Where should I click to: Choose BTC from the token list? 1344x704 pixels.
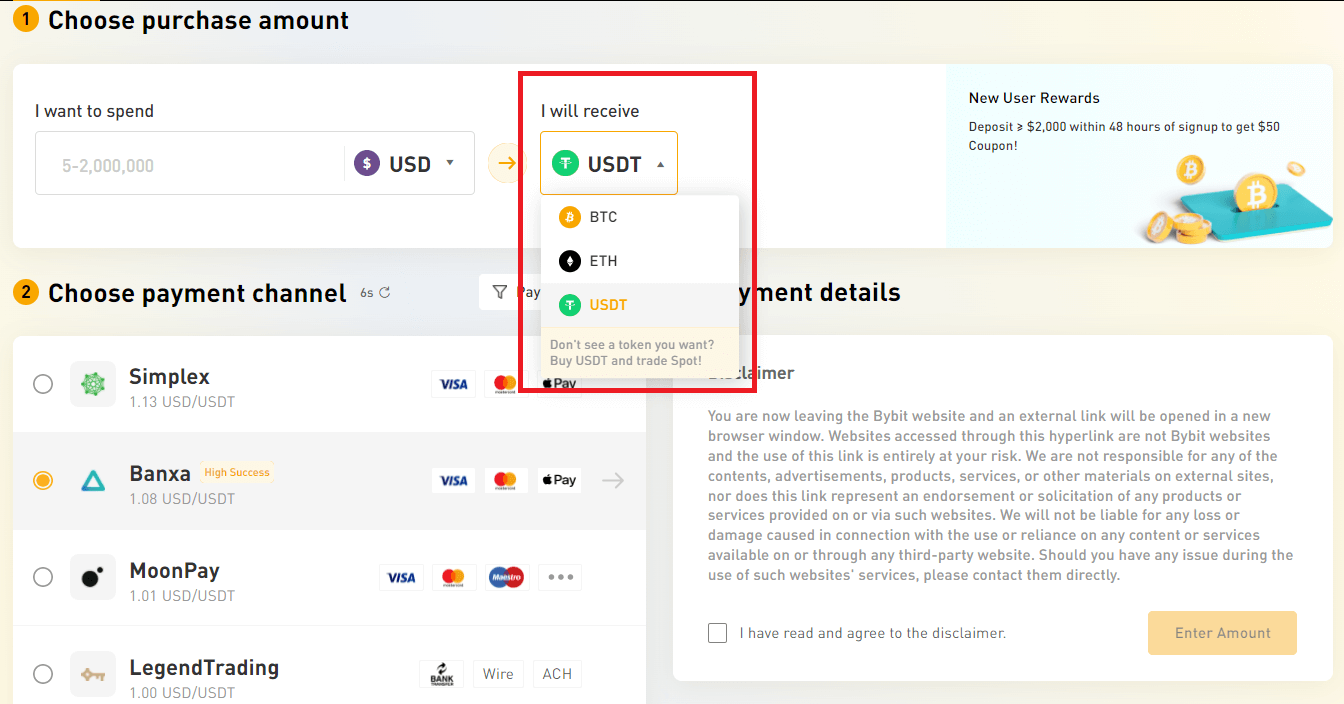tap(603, 217)
